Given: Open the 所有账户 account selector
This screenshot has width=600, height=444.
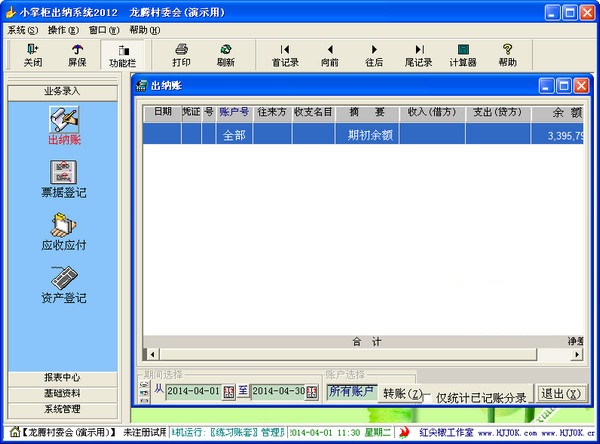Looking at the screenshot, I should (352, 391).
